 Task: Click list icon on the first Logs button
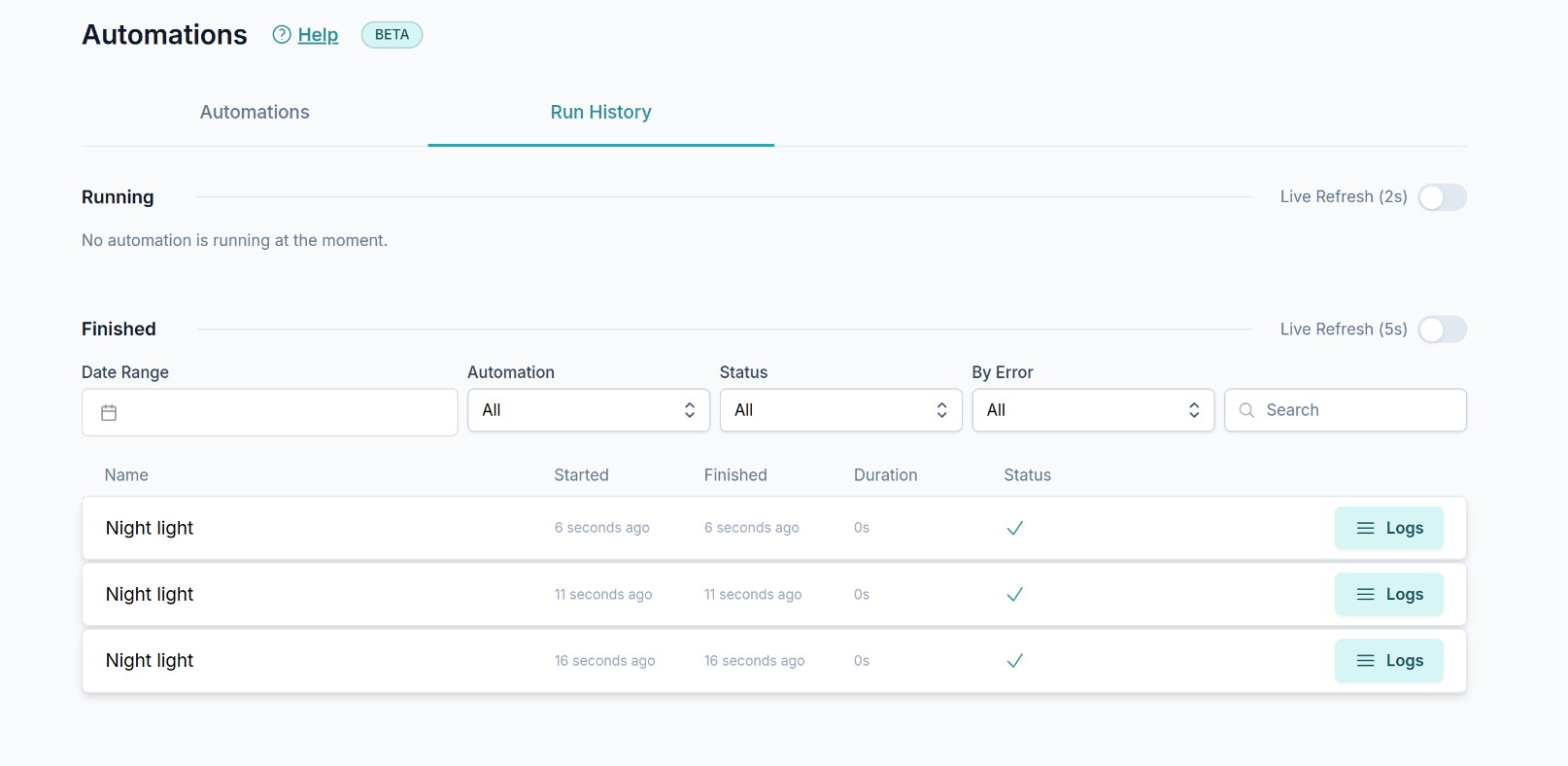pos(1365,528)
